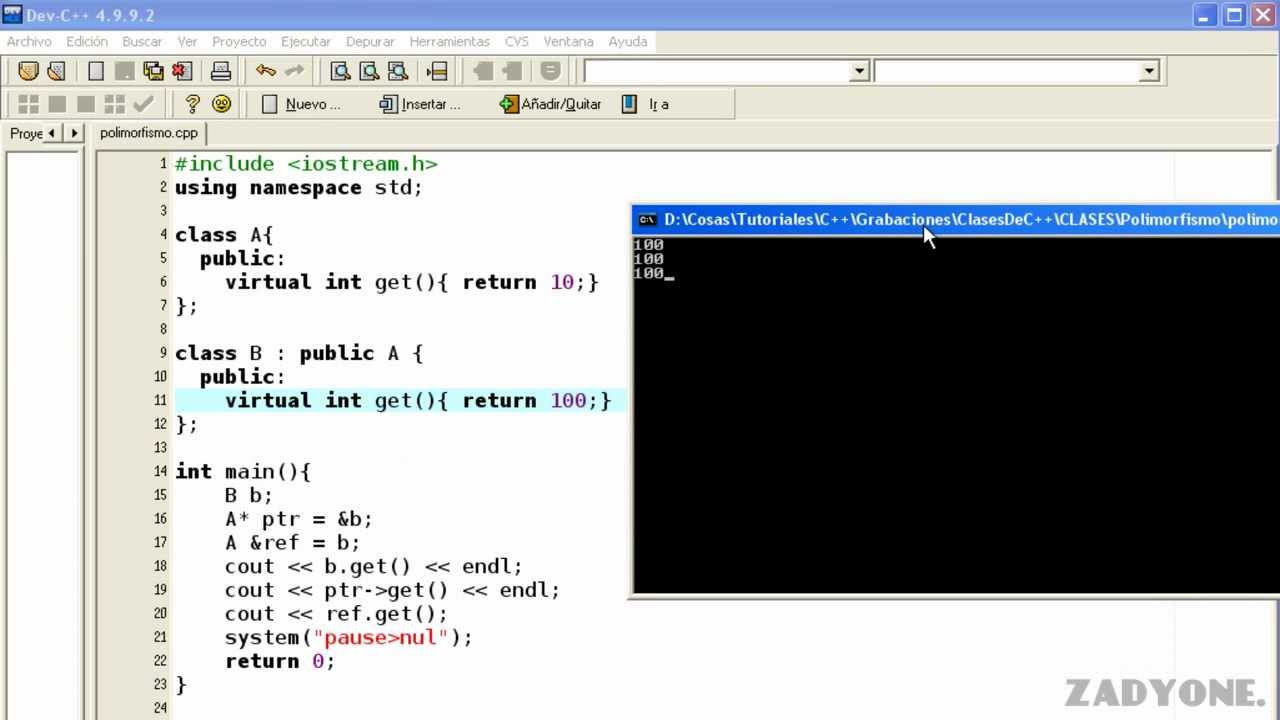Viewport: 1280px width, 720px height.
Task: Click the 'A &ref = b;' line
Action: tap(293, 543)
